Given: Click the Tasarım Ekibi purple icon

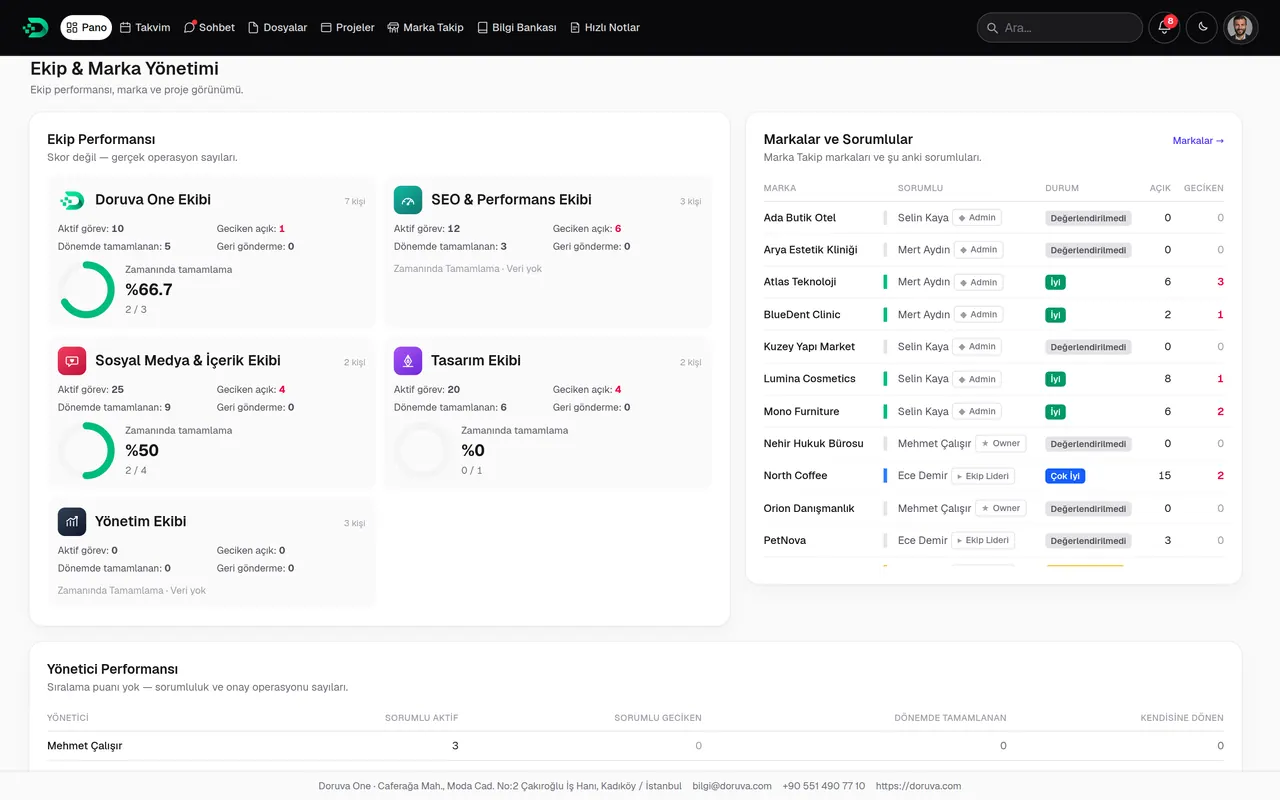Looking at the screenshot, I should click(408, 361).
